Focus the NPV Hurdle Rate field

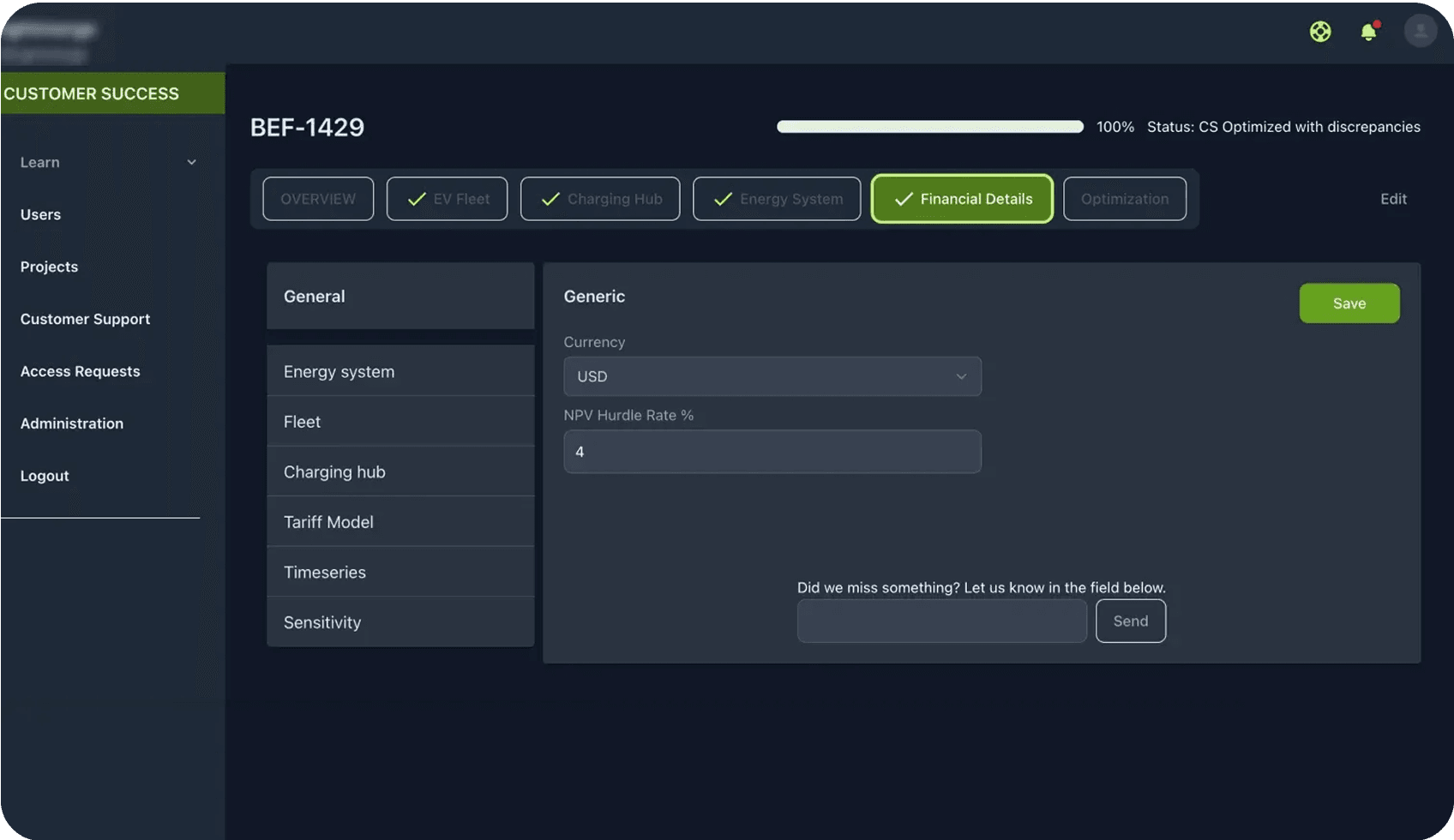pos(772,452)
